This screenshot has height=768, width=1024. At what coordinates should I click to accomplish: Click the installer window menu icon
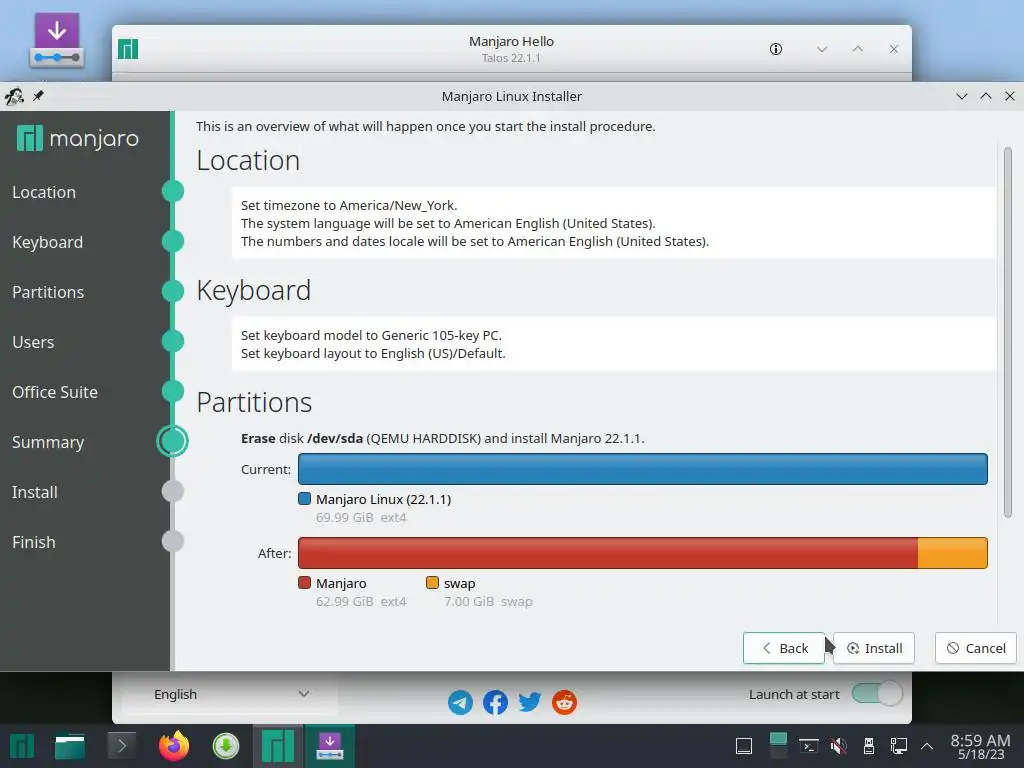14,97
